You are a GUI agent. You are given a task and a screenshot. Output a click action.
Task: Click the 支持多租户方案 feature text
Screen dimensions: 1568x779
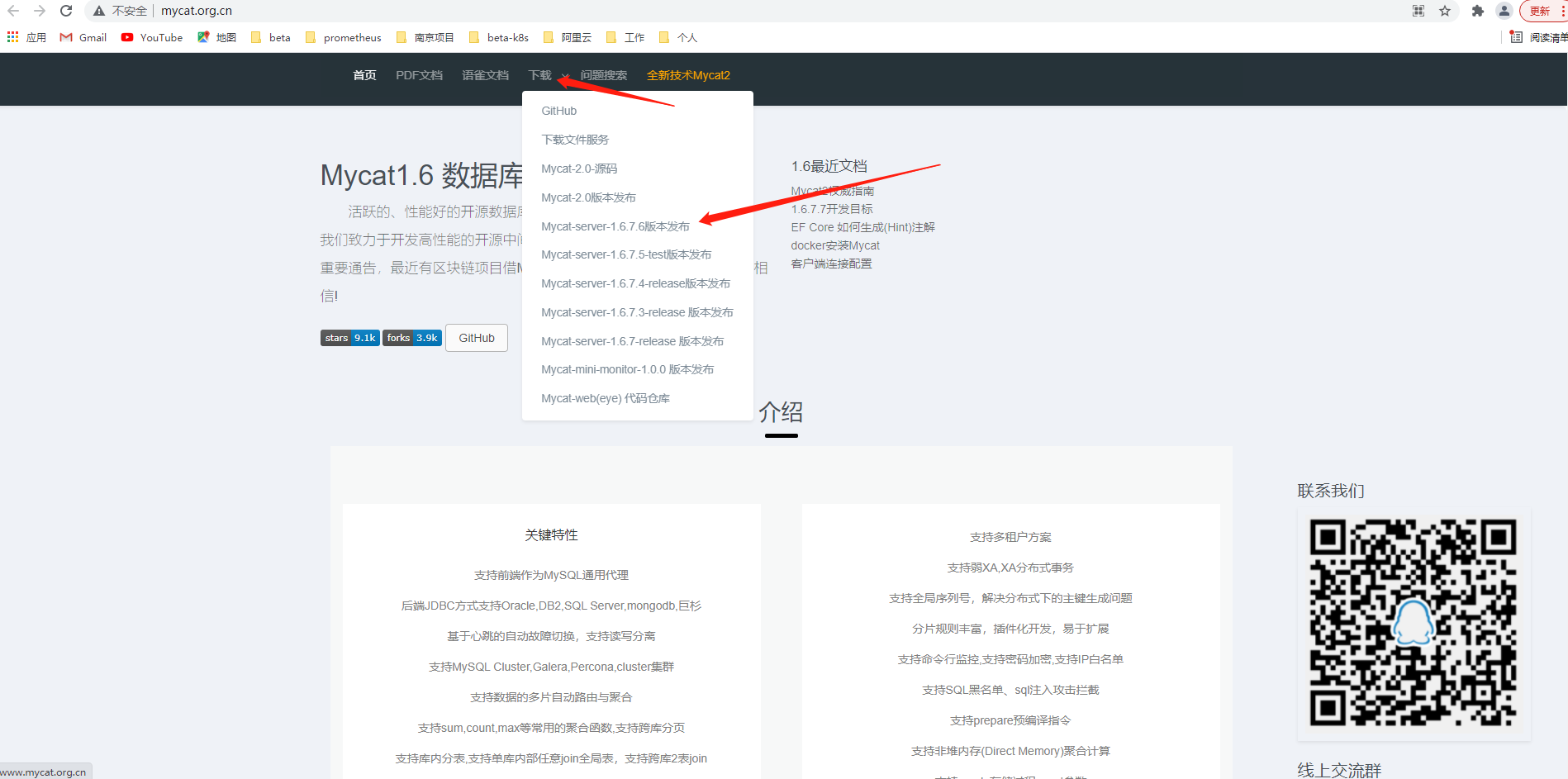(1010, 537)
